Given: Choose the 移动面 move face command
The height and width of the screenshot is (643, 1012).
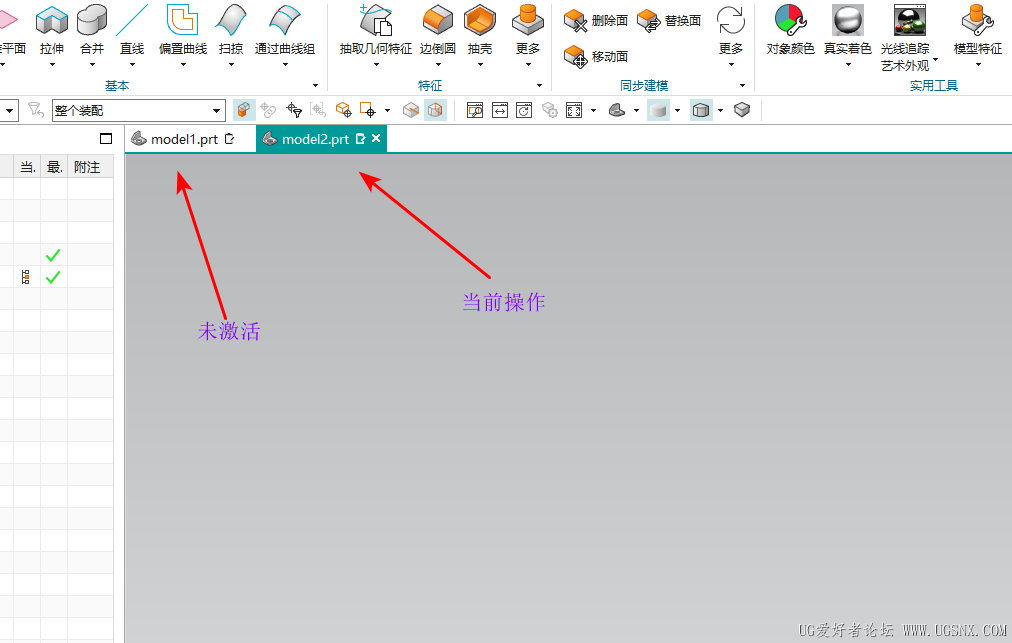Looking at the screenshot, I should 595,57.
